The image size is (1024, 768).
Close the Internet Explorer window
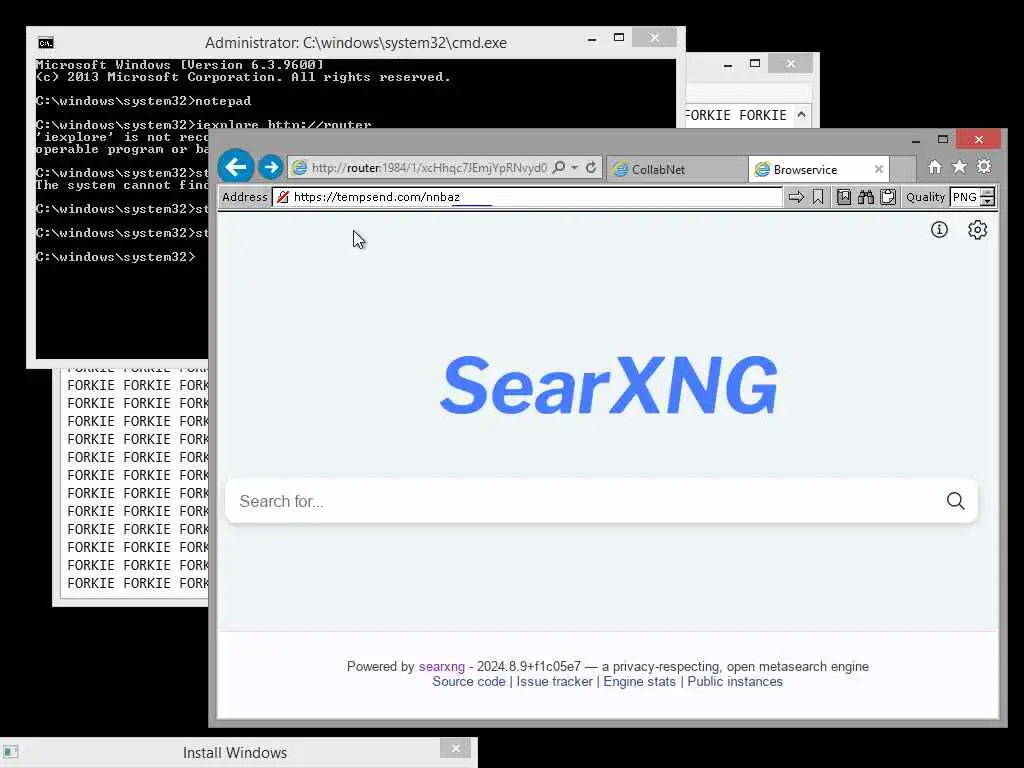[978, 139]
